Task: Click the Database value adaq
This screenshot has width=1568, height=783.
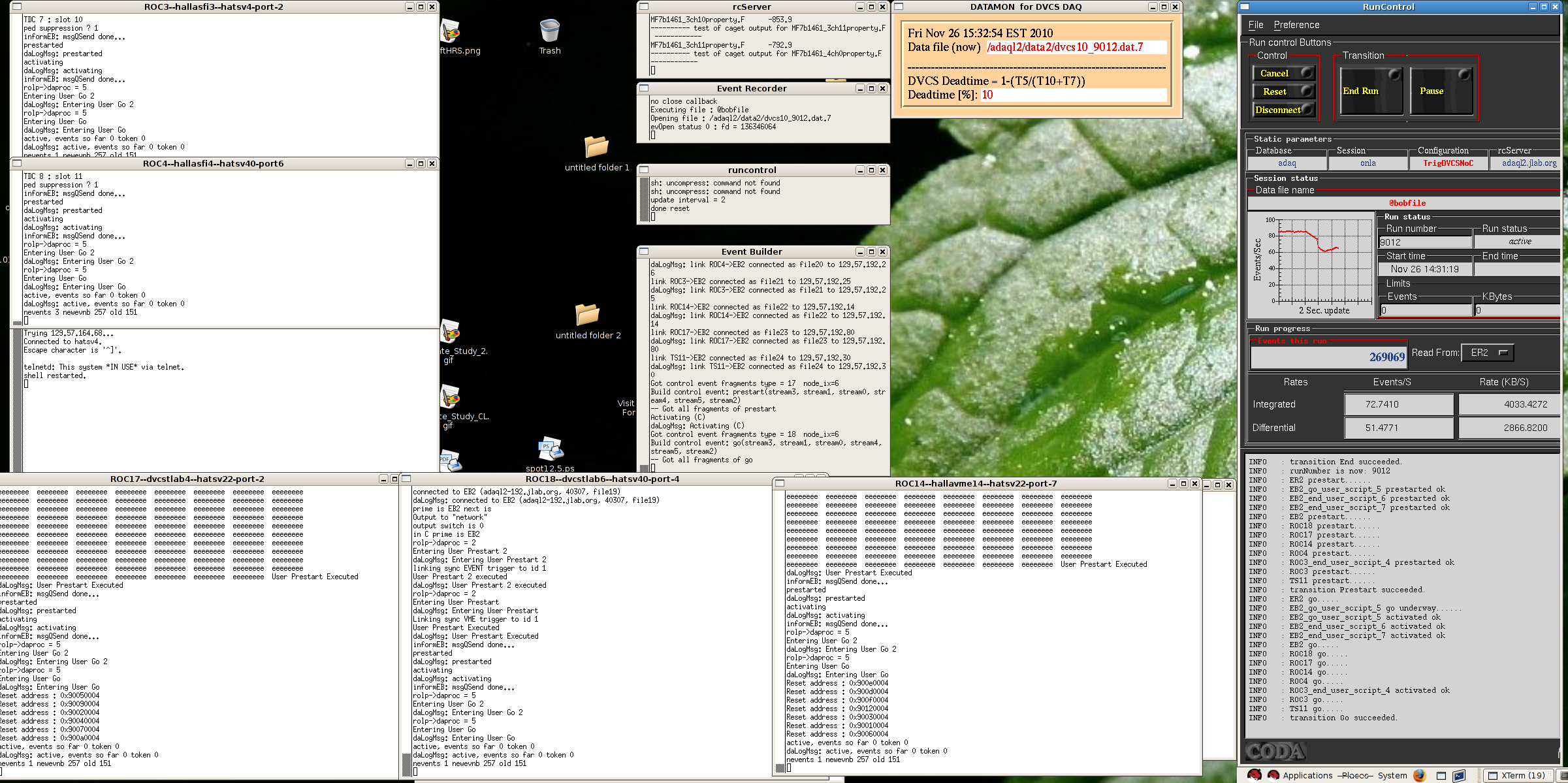Action: pos(1287,163)
